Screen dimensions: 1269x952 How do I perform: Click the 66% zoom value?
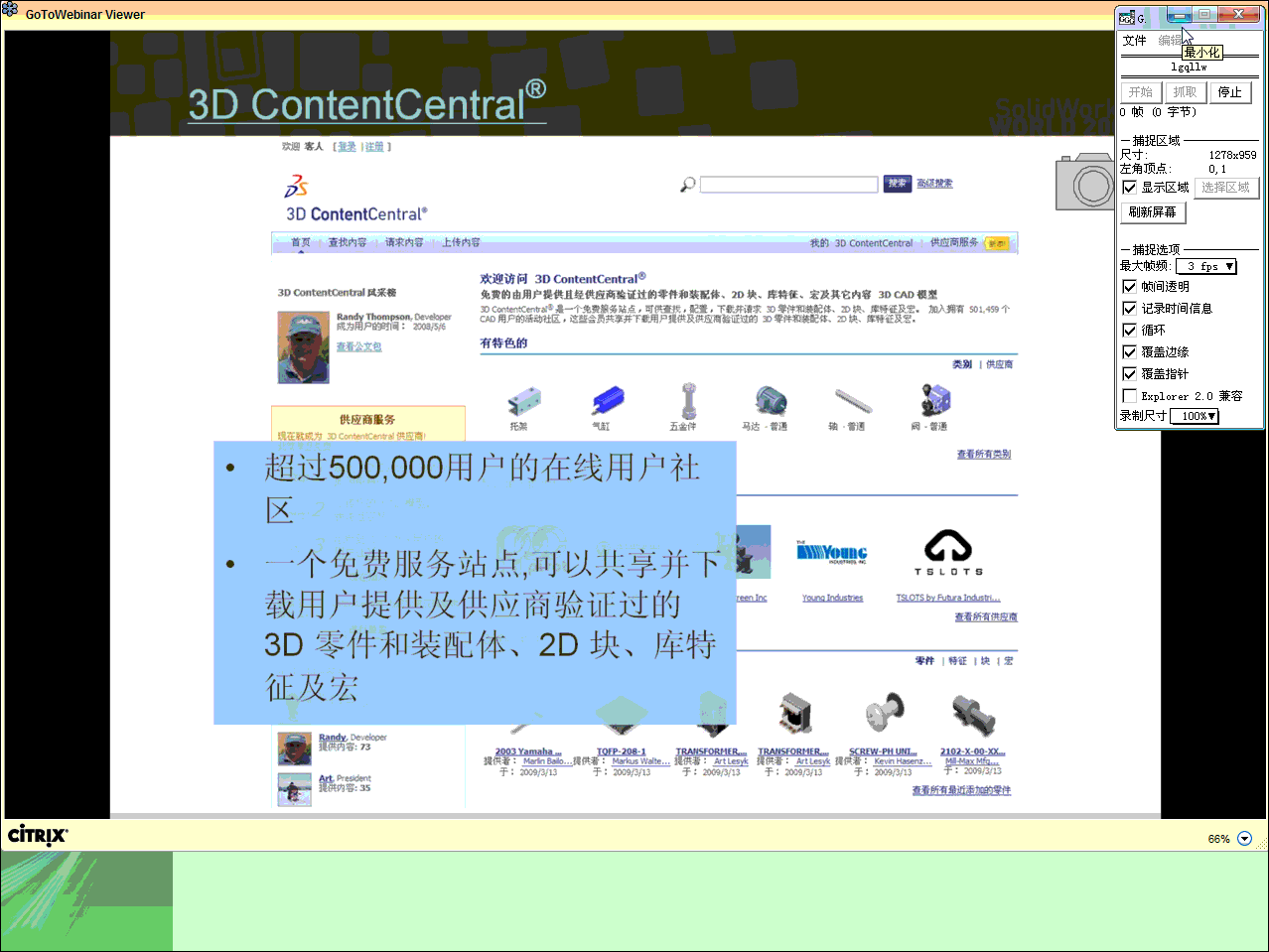click(x=1218, y=839)
